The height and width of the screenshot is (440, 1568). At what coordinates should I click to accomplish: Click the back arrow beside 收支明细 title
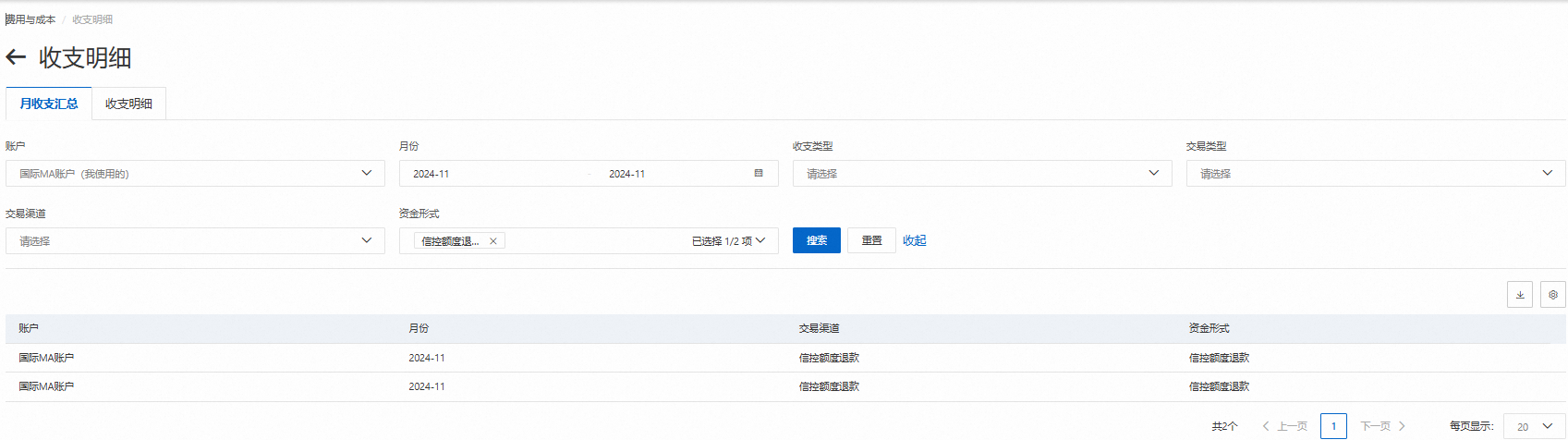pyautogui.click(x=16, y=57)
